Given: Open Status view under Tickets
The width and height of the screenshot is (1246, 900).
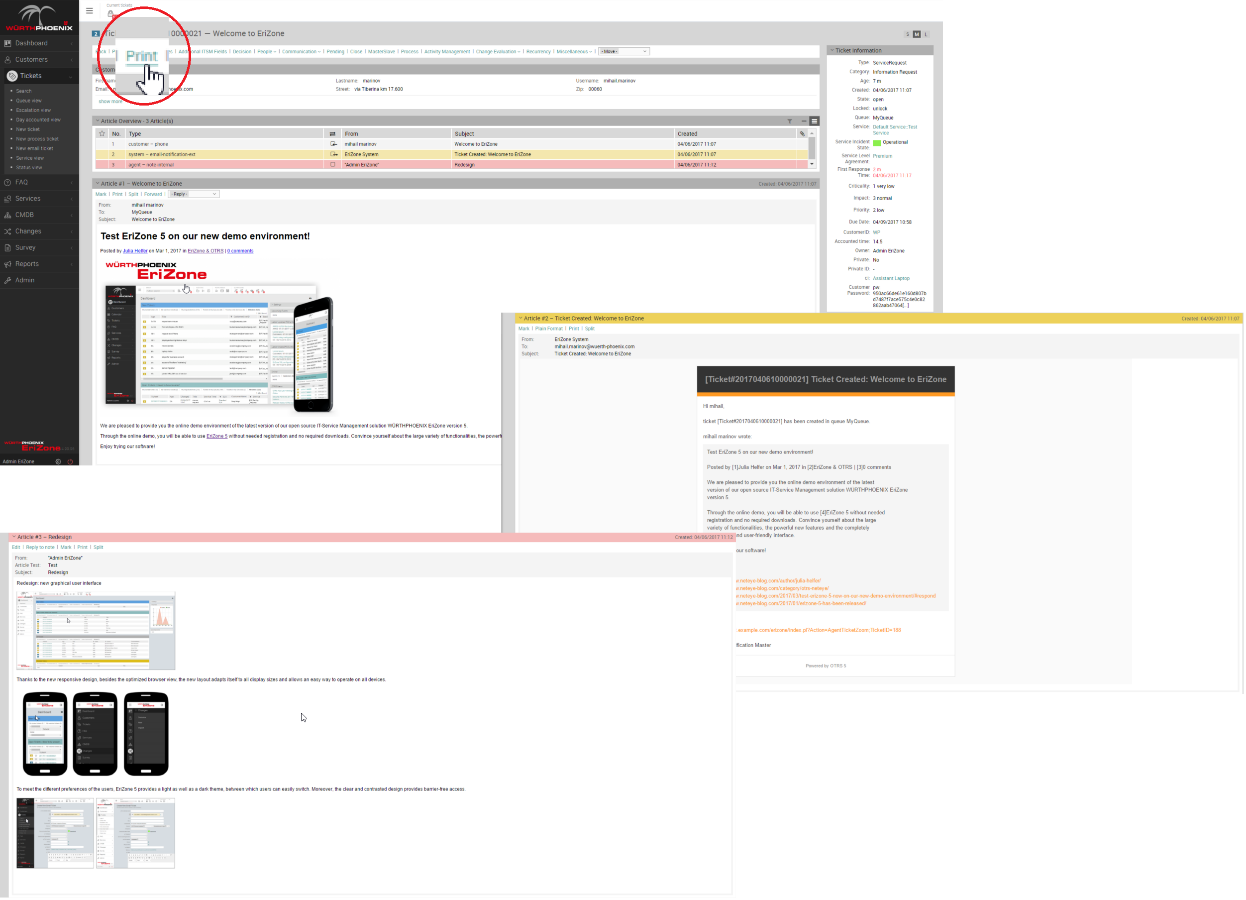Looking at the screenshot, I should tap(29, 167).
